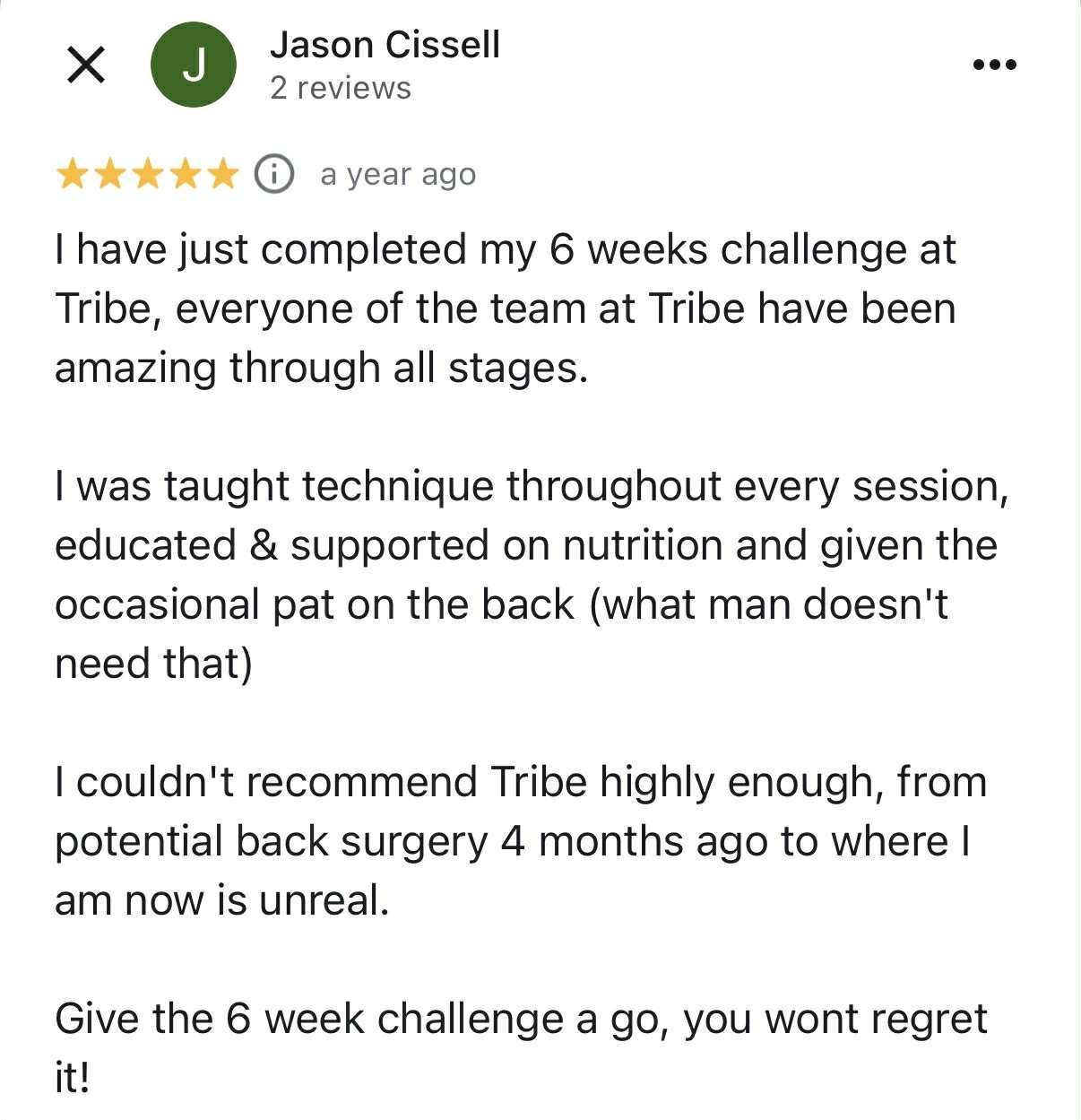Click the line "Give the 6 week challenge a go"

(520, 1019)
